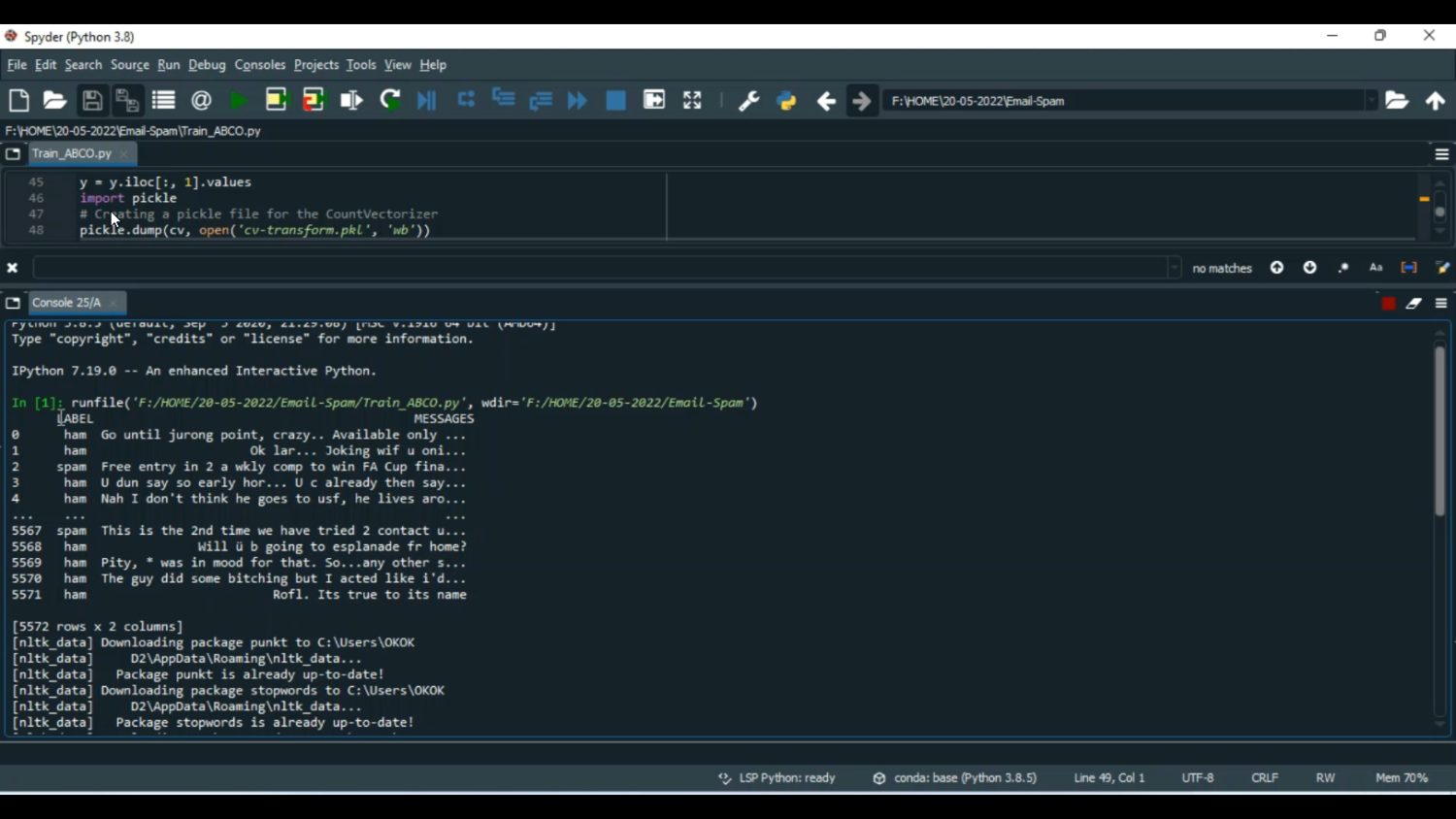
Task: Click the Re-run last script icon
Action: 390,101
